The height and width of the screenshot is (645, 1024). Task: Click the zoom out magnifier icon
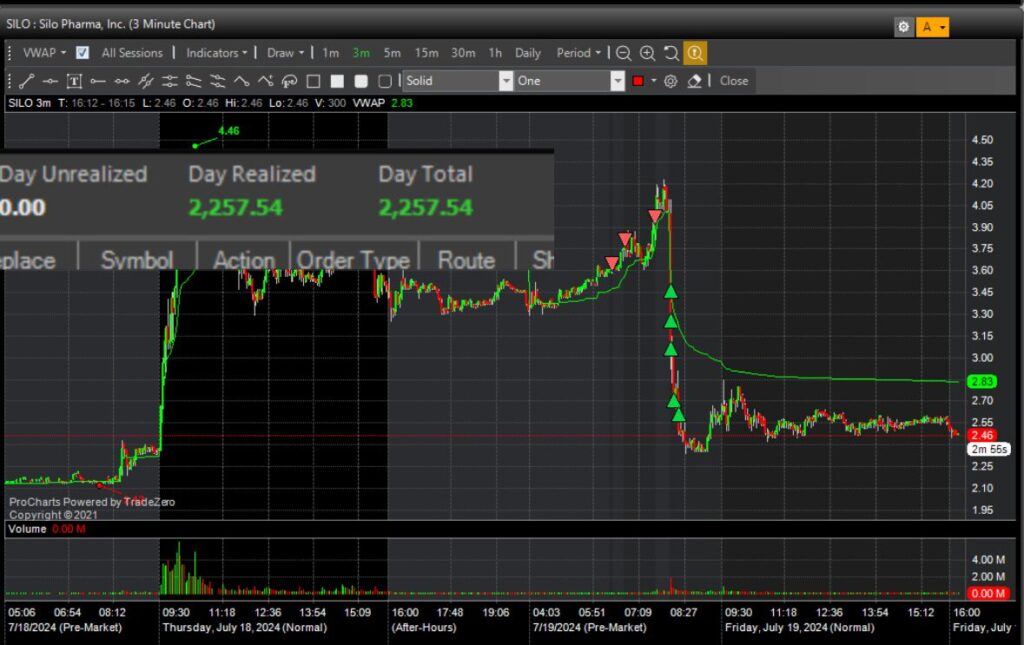(x=623, y=53)
